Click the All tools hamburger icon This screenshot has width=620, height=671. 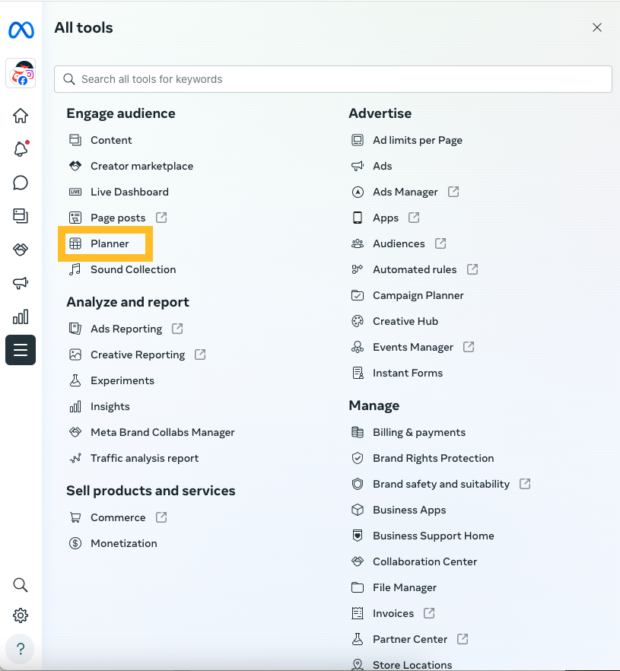click(21, 350)
